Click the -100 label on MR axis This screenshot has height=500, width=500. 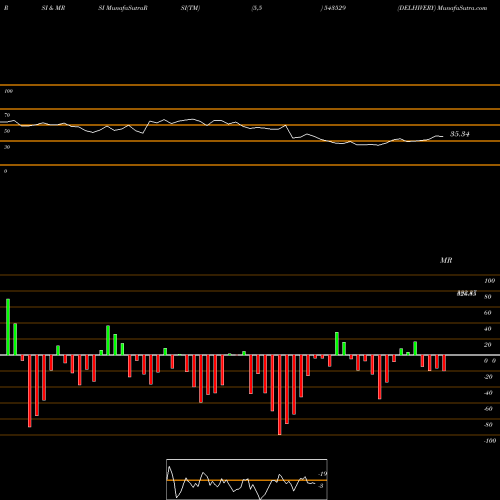coord(490,441)
